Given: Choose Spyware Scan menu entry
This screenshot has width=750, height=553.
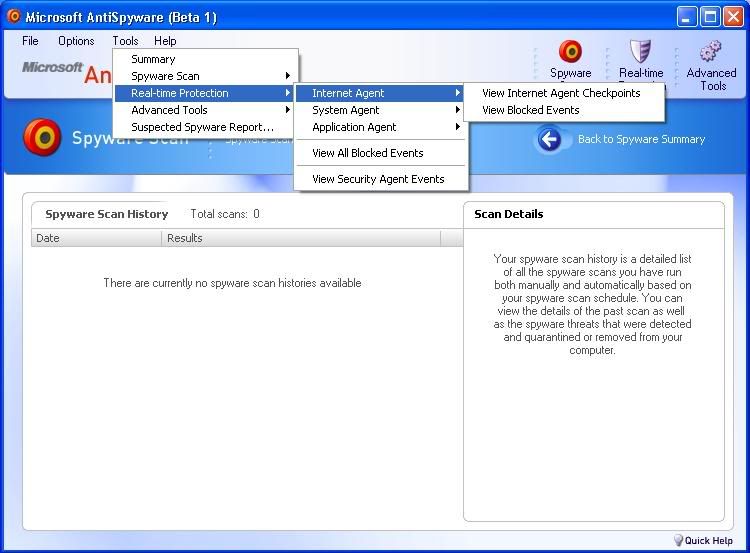Looking at the screenshot, I should pyautogui.click(x=204, y=76).
